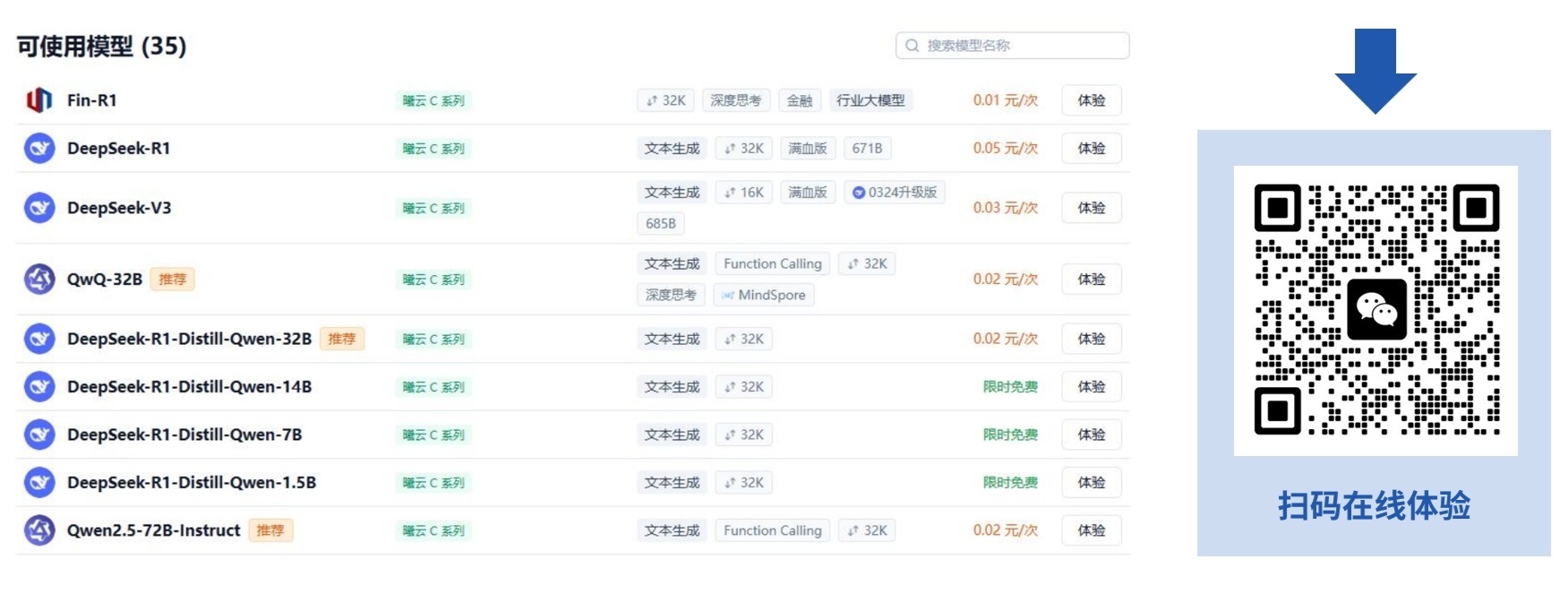Open the QwQ-32B model name
The image size is (1568, 594).
click(x=105, y=280)
